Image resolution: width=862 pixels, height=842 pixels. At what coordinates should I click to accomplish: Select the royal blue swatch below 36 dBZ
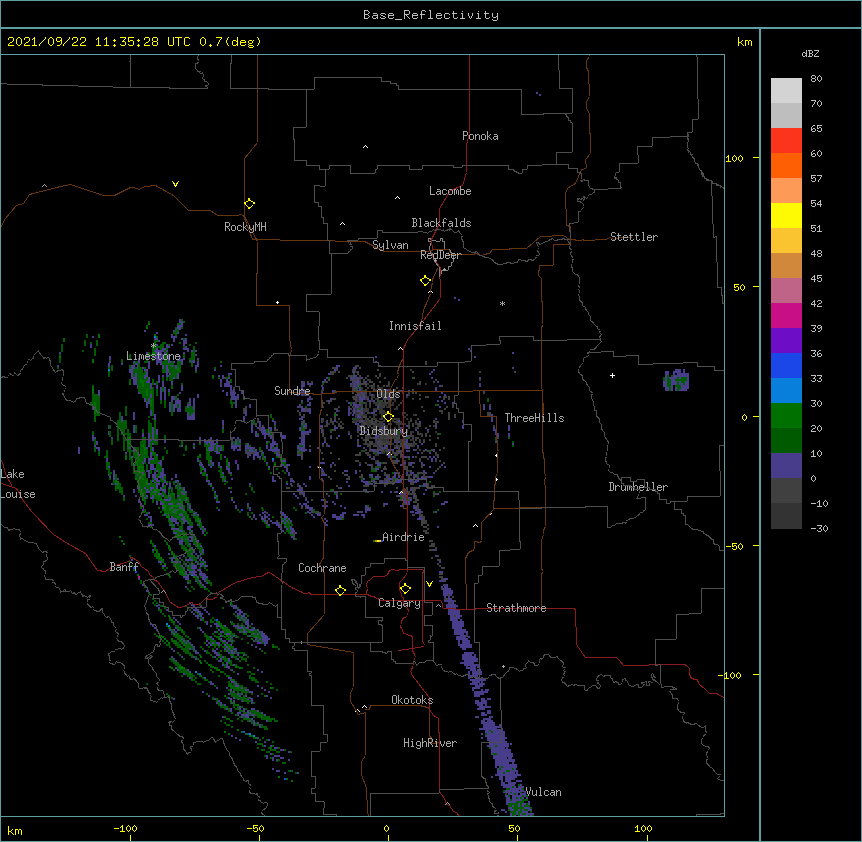786,365
